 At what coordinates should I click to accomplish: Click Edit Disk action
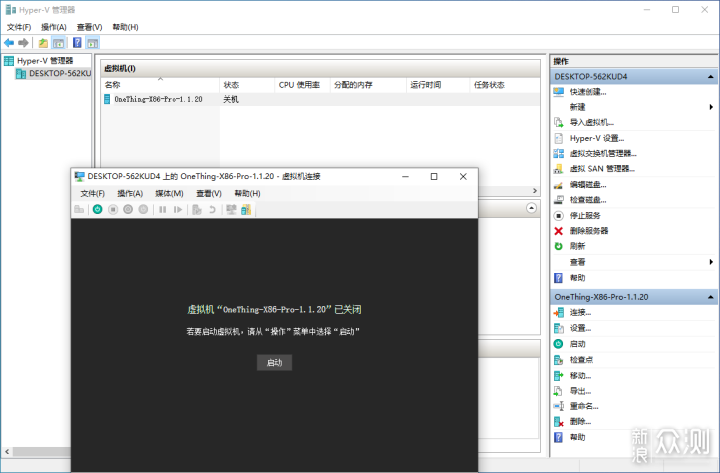(588, 185)
